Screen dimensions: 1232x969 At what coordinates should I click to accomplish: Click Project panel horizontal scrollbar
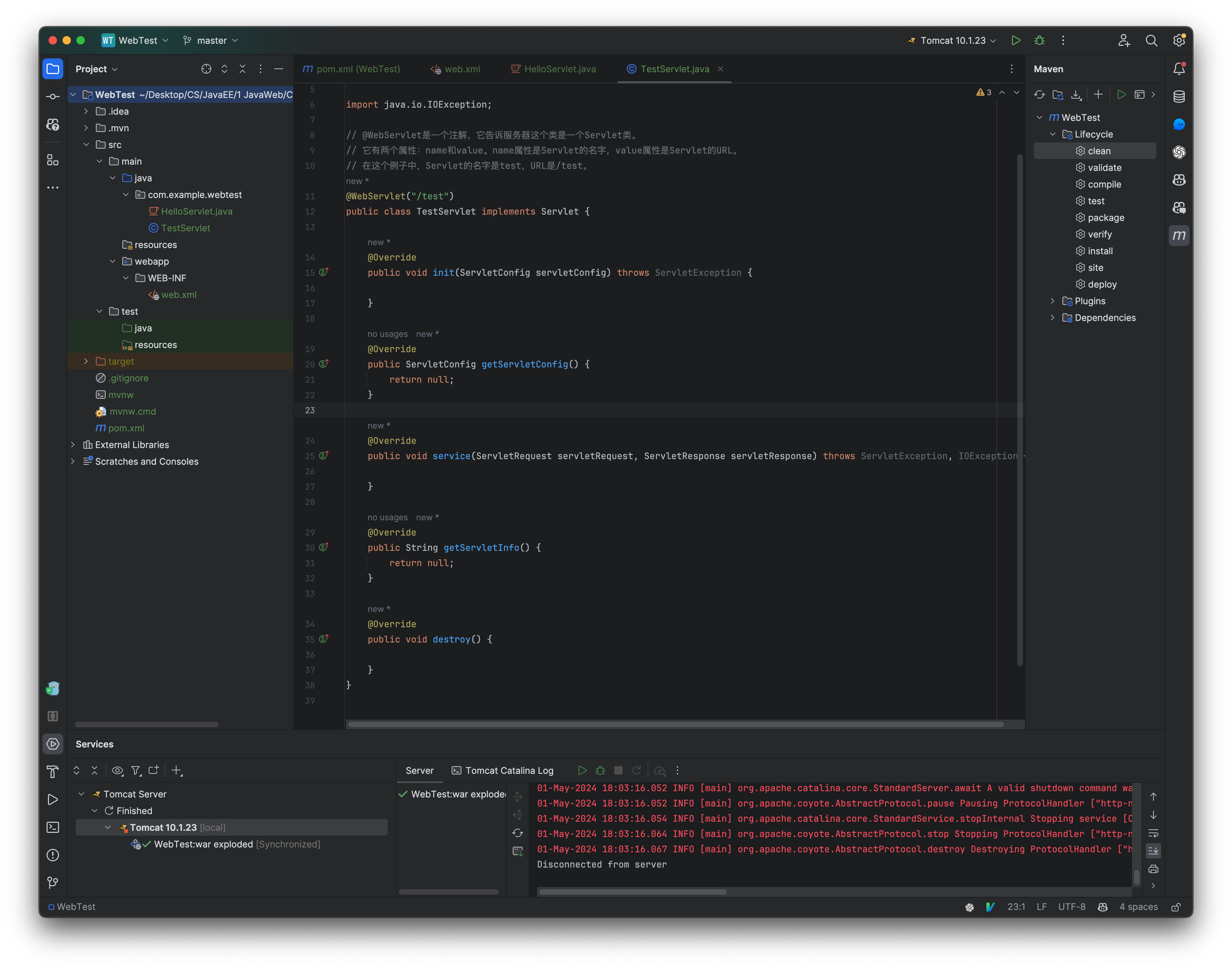146,724
